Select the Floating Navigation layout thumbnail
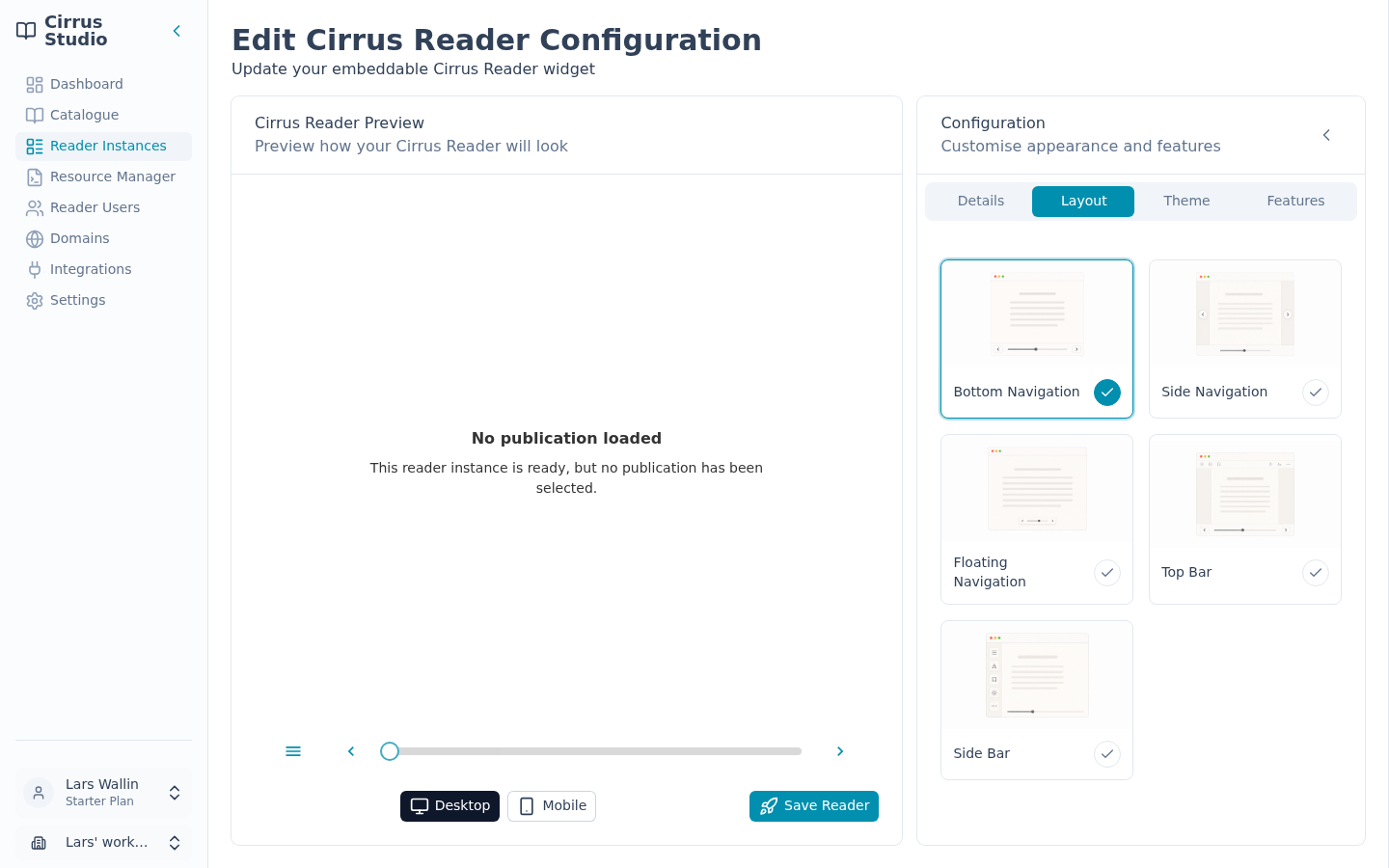 coord(1037,488)
